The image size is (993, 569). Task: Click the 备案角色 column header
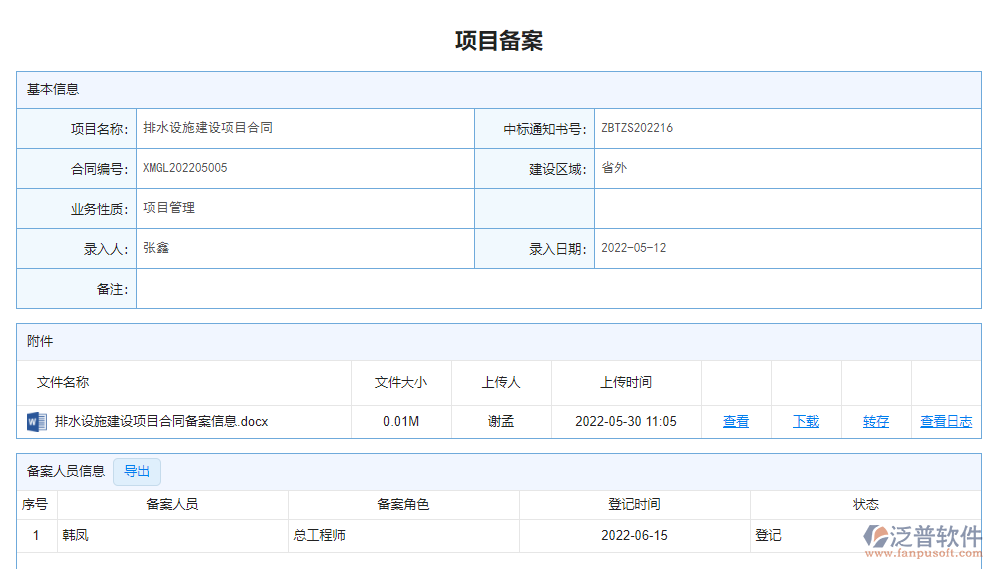click(x=403, y=505)
